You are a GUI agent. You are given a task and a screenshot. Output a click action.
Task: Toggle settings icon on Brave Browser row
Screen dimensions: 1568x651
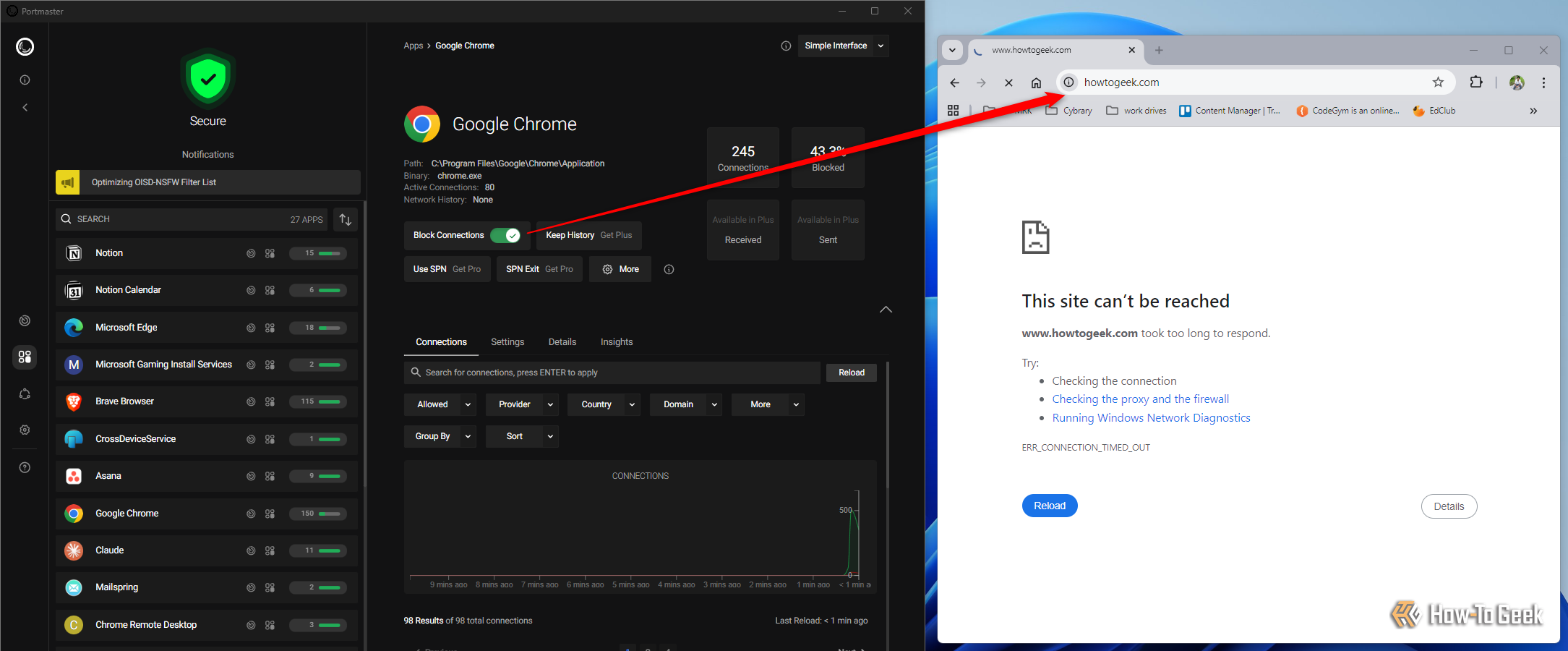pyautogui.click(x=270, y=401)
